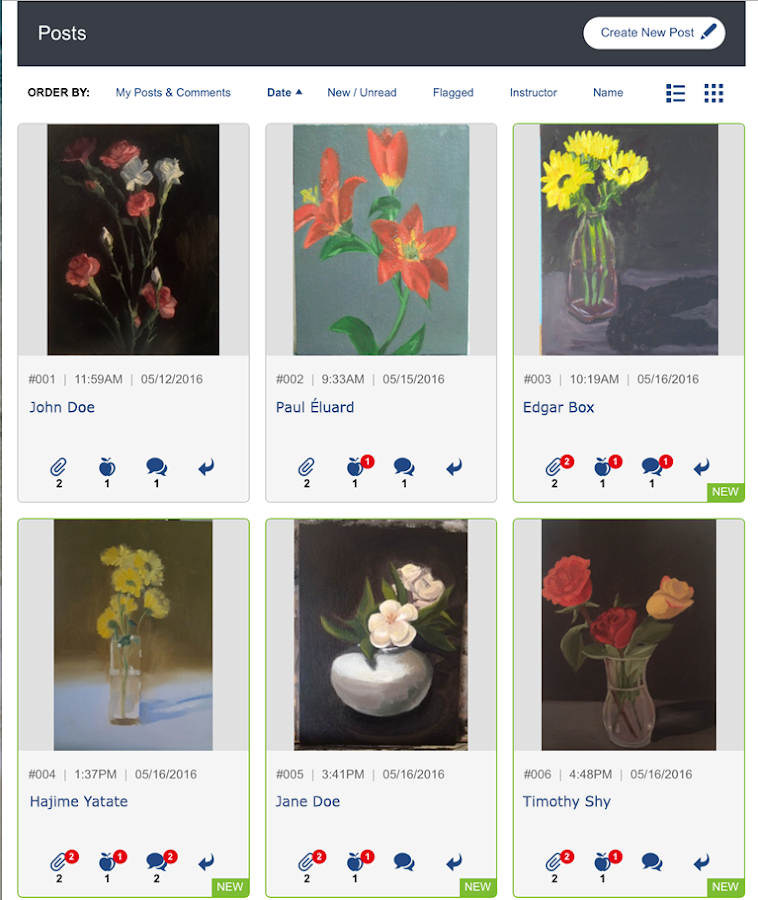
Task: Open comments on Edgar Box's post
Action: (x=652, y=467)
